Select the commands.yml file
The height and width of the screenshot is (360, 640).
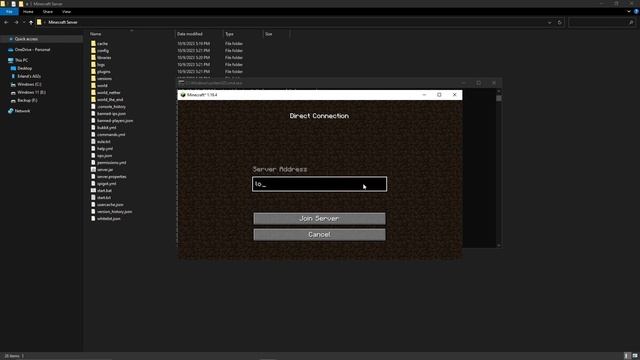click(x=111, y=135)
